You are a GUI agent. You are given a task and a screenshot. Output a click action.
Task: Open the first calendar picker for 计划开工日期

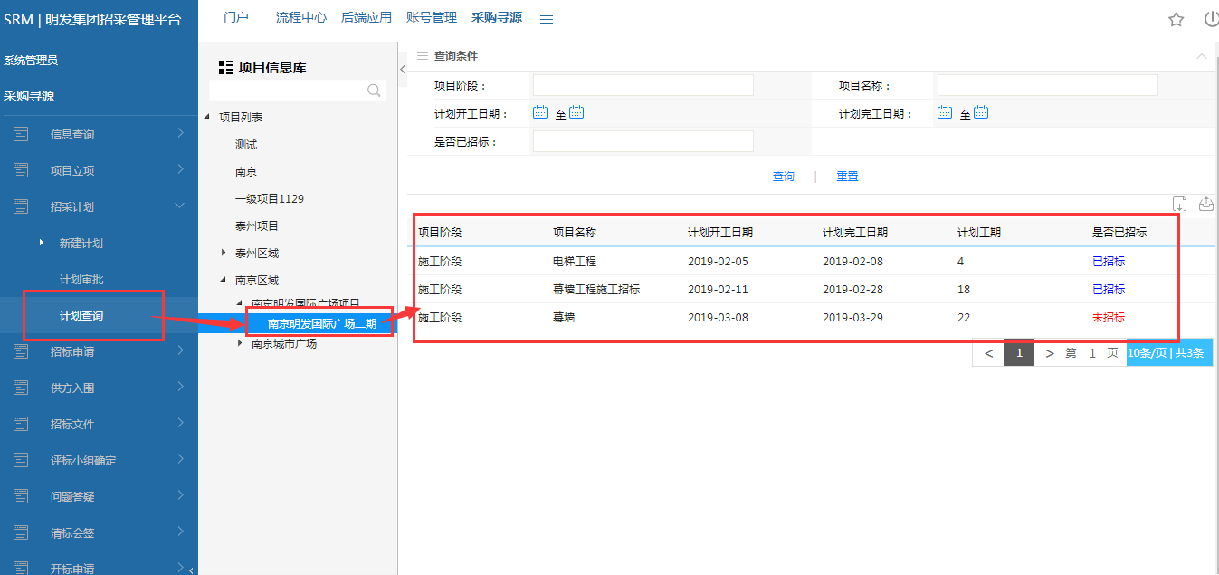540,113
